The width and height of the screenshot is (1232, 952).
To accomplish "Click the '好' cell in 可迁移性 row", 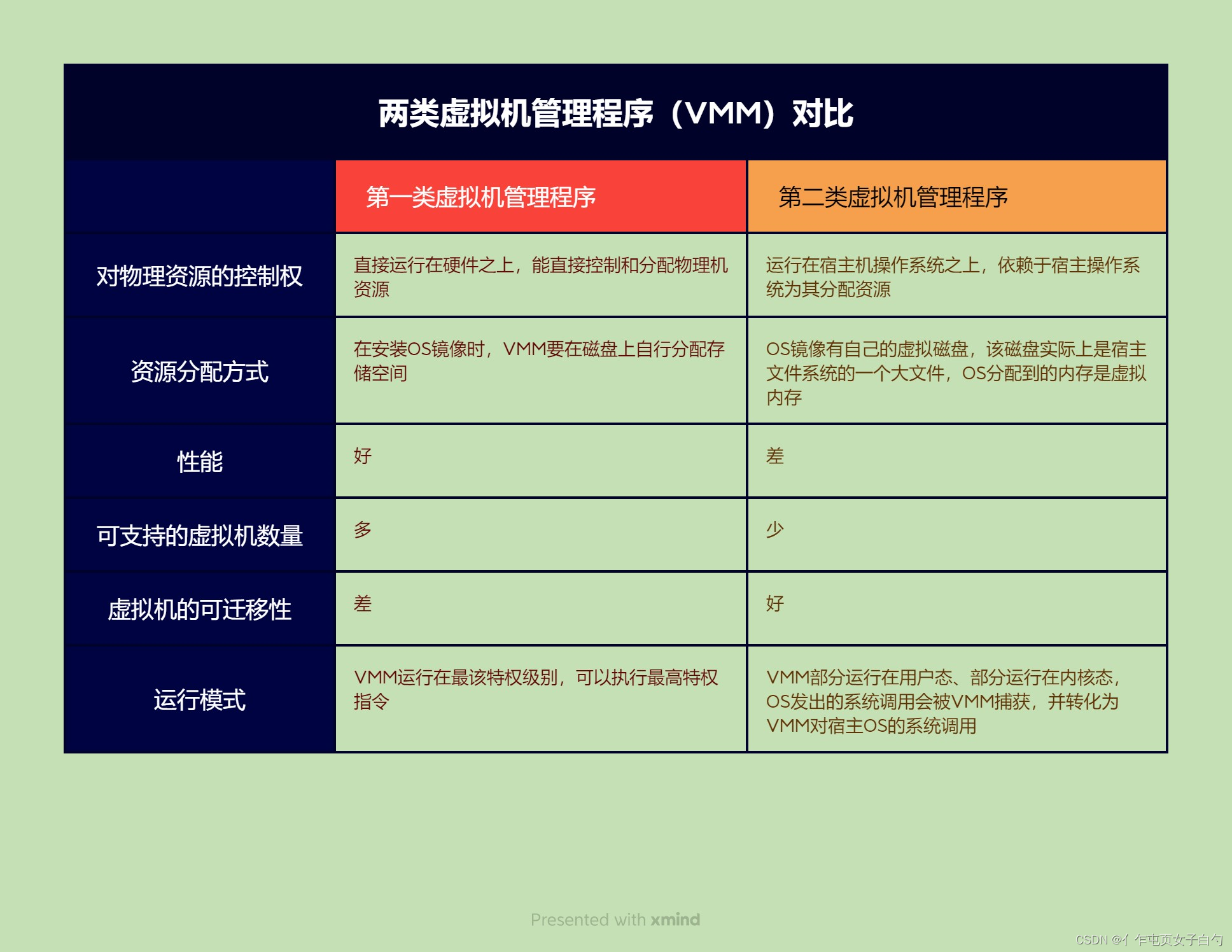I will 774,604.
